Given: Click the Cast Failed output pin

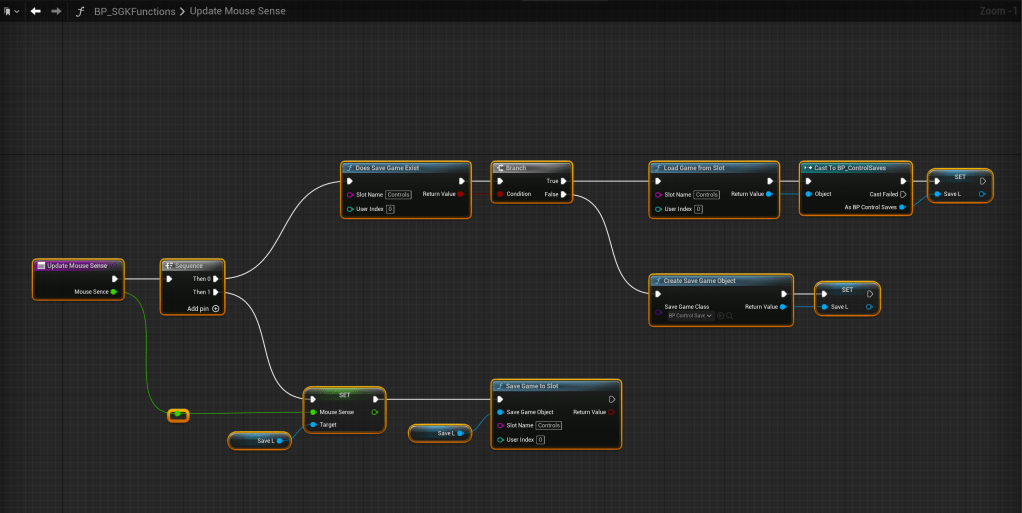Looking at the screenshot, I should pyautogui.click(x=902, y=194).
